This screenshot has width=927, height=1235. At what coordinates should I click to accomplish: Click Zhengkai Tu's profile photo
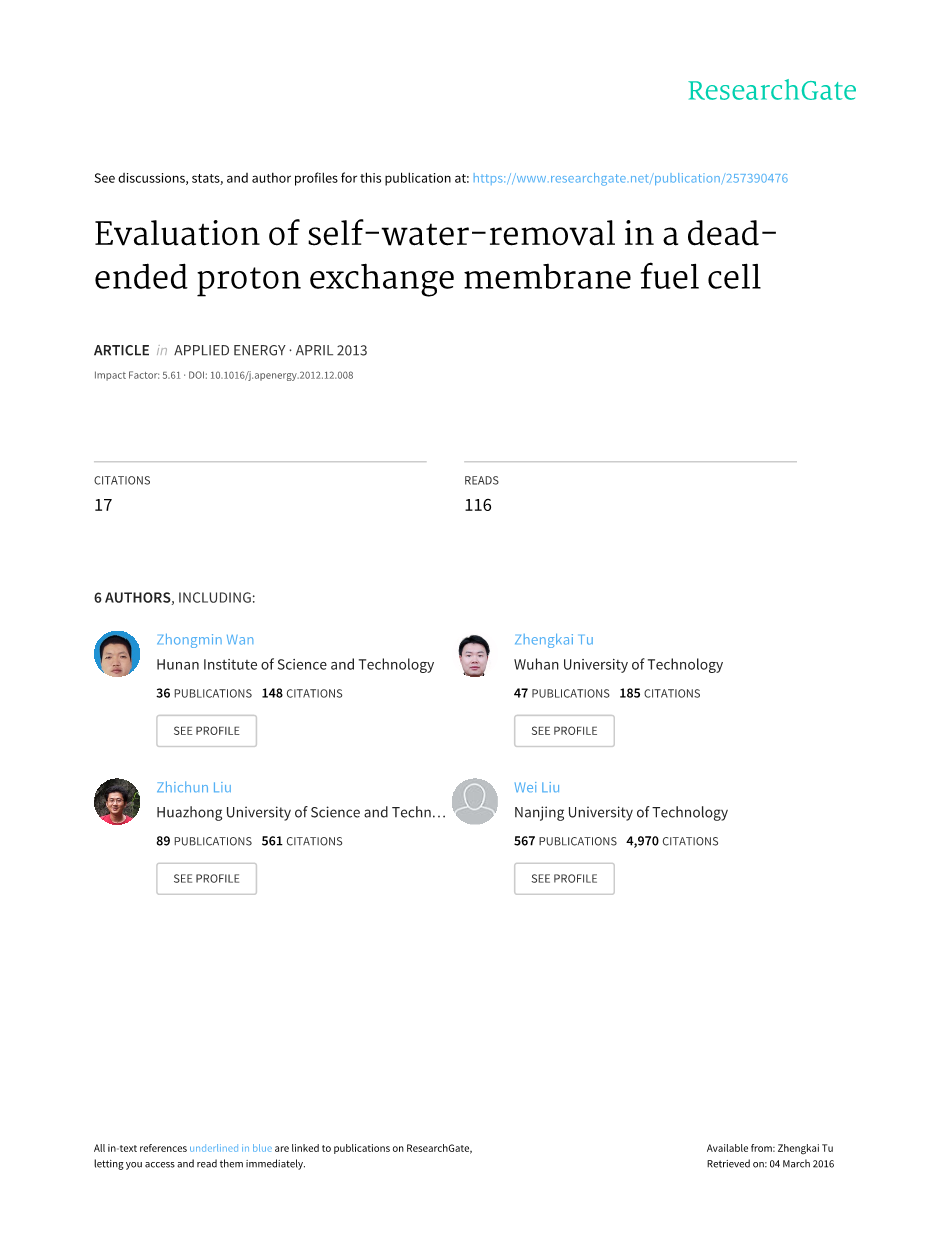click(474, 655)
